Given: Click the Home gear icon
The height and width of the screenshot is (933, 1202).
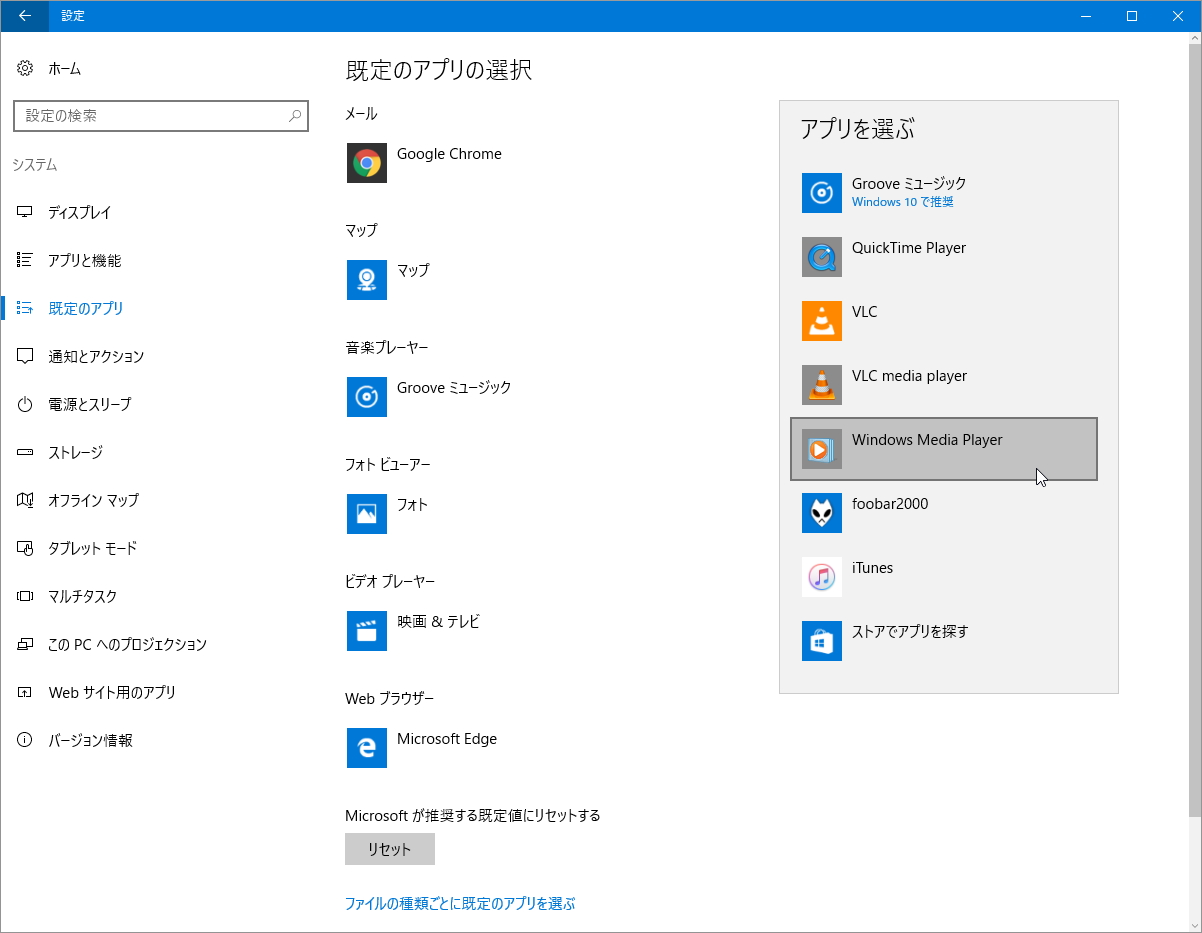Looking at the screenshot, I should (25, 69).
